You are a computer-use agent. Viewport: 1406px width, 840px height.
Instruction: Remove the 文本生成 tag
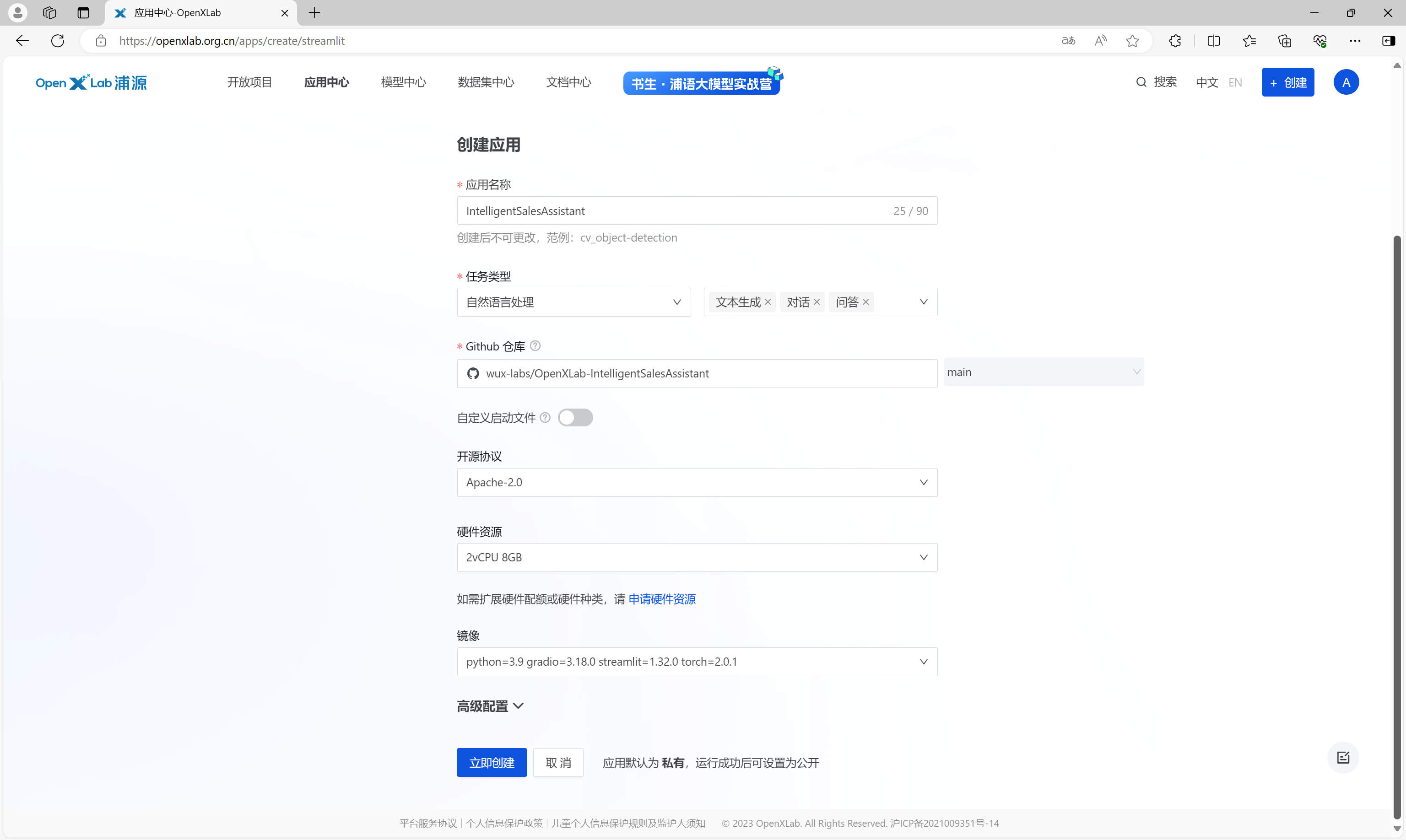coord(768,302)
